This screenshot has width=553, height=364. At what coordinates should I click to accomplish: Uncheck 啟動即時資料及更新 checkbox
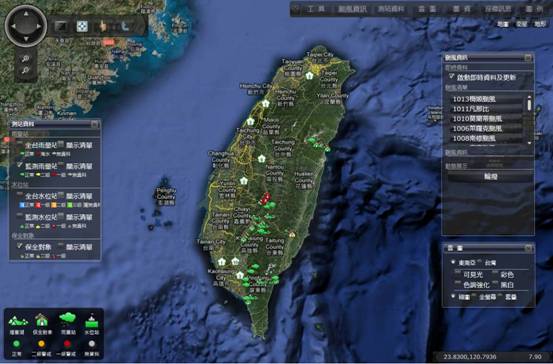click(x=451, y=76)
